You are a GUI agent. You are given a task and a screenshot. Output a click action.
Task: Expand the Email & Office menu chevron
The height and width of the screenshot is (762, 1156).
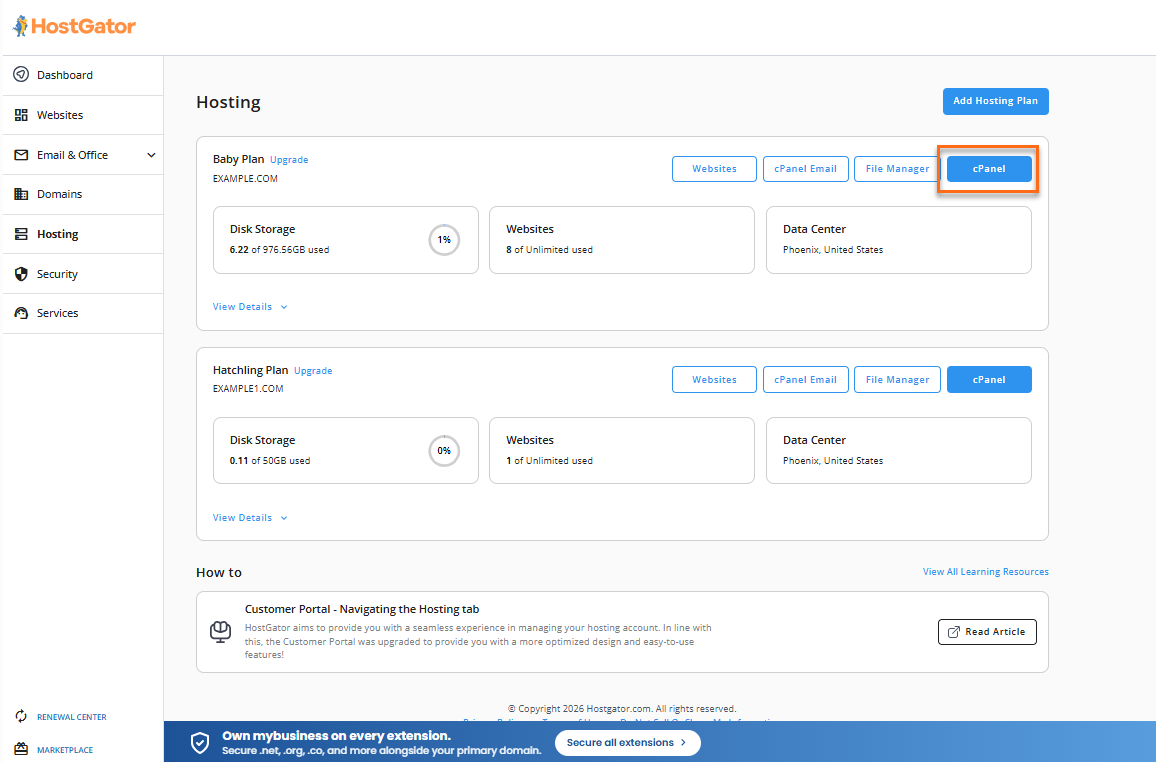coord(151,155)
